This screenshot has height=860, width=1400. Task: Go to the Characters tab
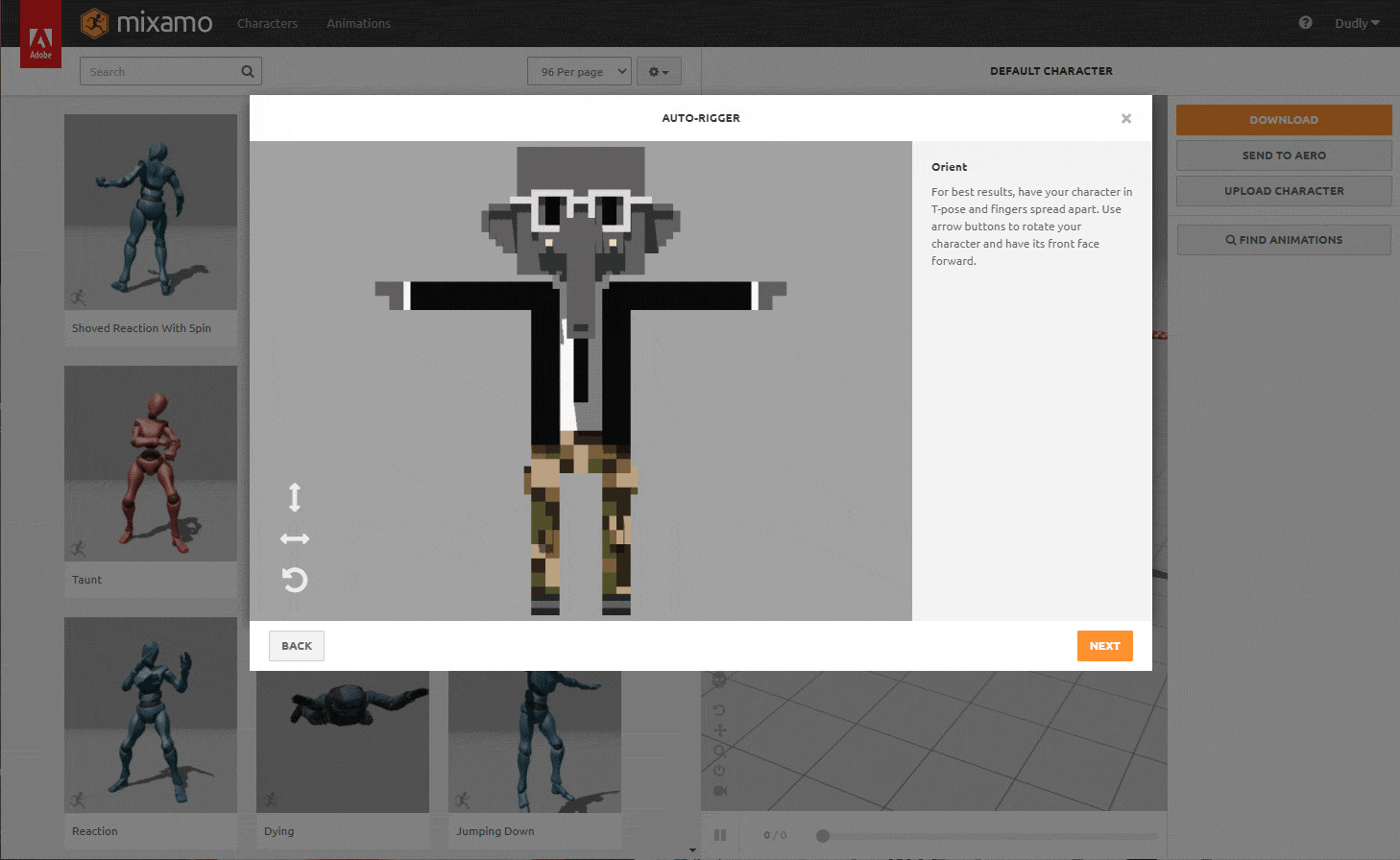[267, 23]
